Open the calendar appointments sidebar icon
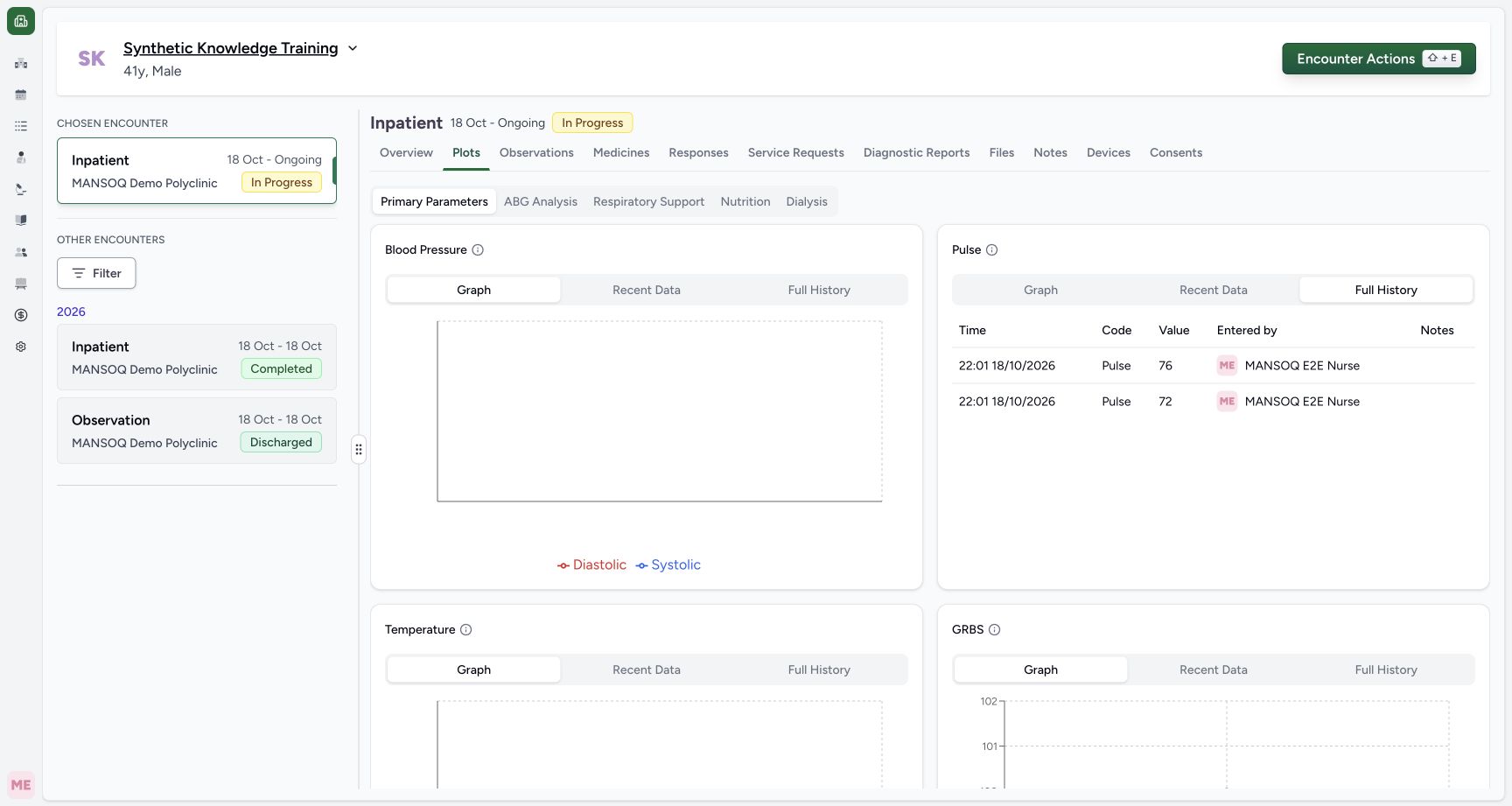This screenshot has width=1512, height=806. tap(21, 95)
